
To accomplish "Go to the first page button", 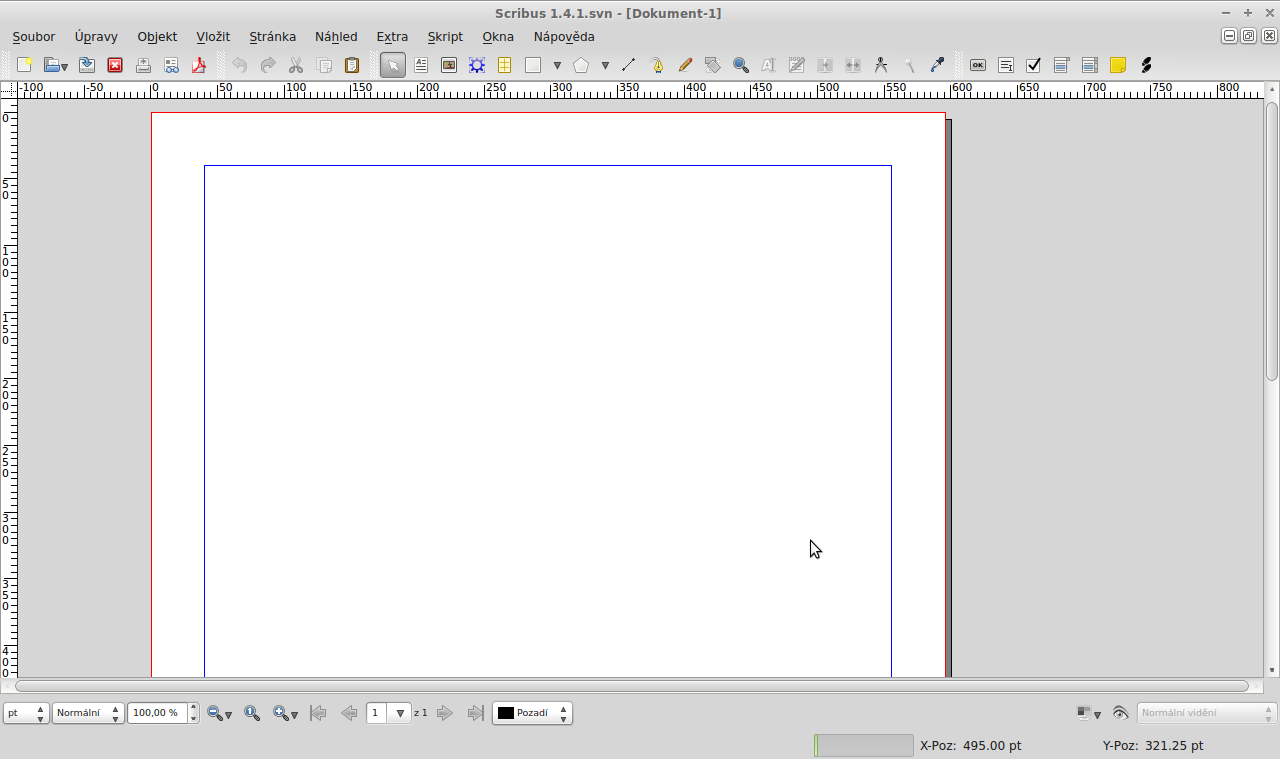I will click(x=318, y=713).
